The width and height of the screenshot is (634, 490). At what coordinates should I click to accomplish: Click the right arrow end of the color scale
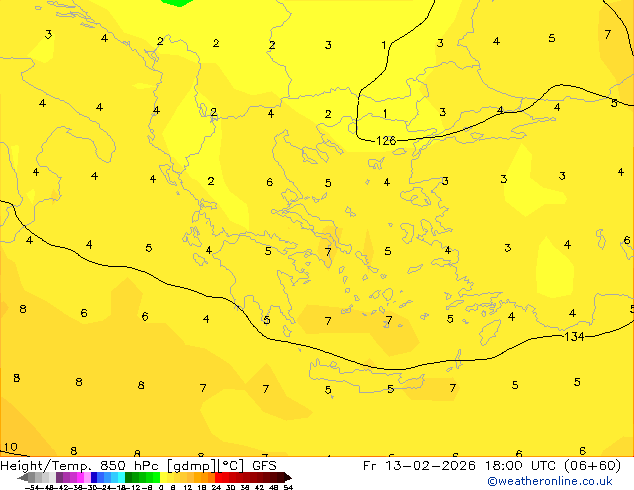(288, 477)
